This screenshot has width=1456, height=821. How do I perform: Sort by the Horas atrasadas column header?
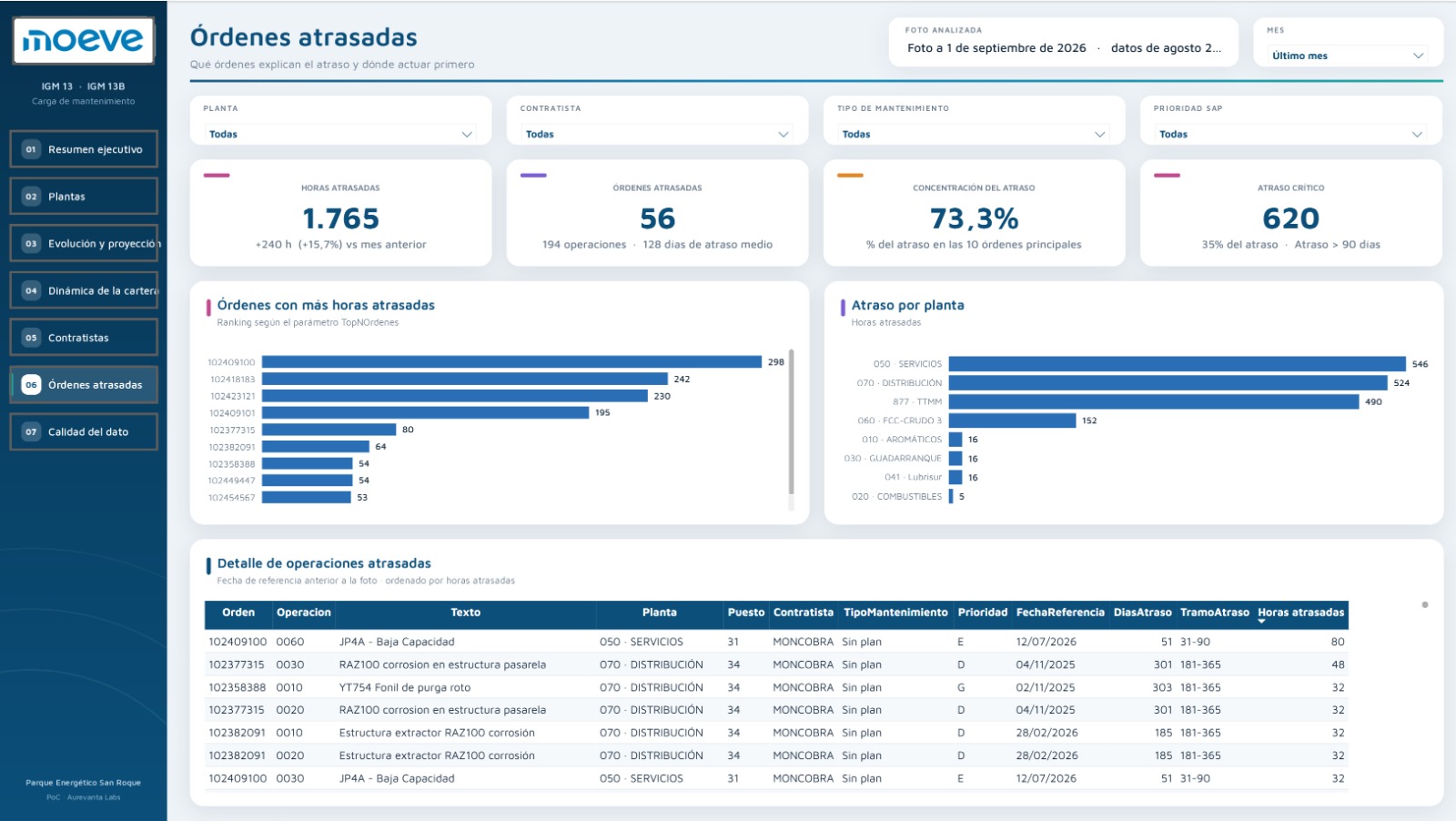[x=1300, y=613]
